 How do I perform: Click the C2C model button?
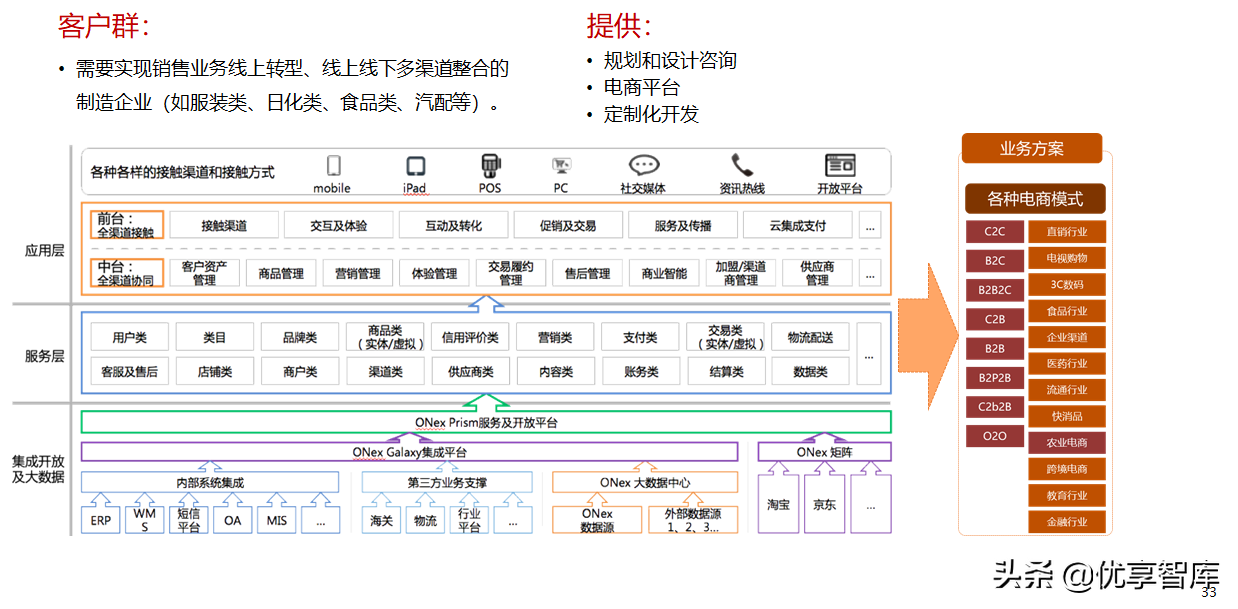pos(994,232)
